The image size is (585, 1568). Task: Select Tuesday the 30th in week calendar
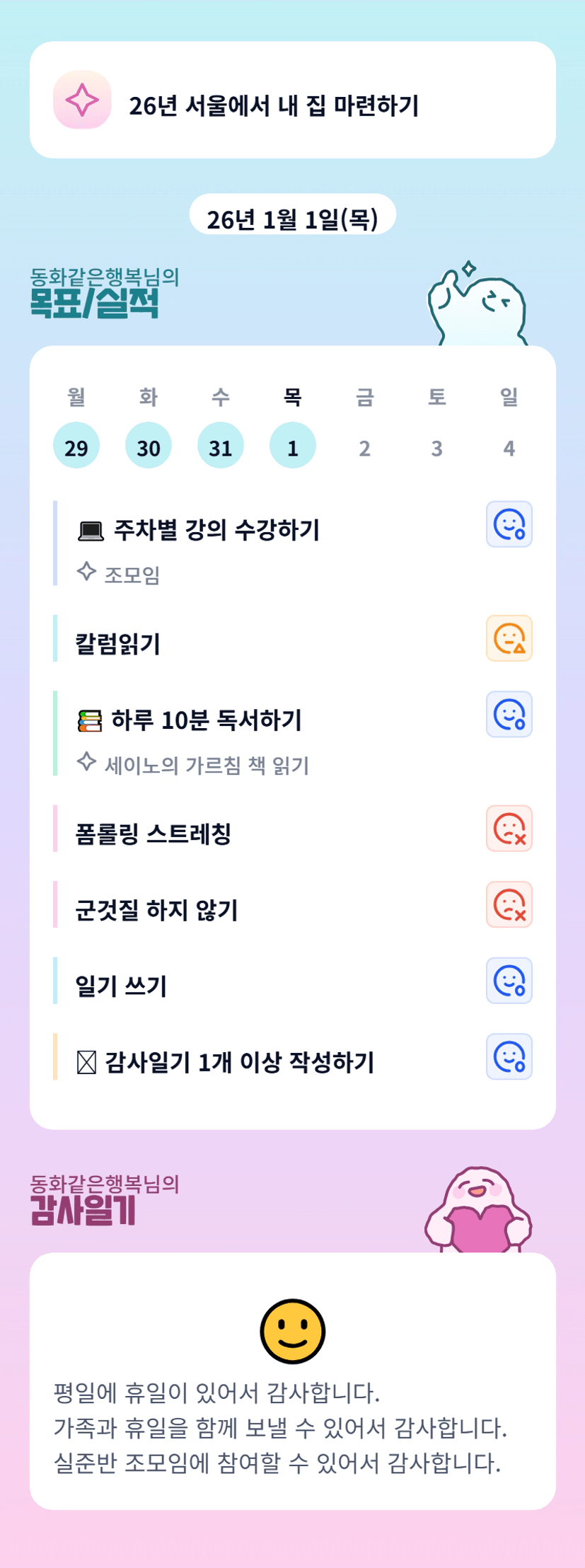click(149, 446)
